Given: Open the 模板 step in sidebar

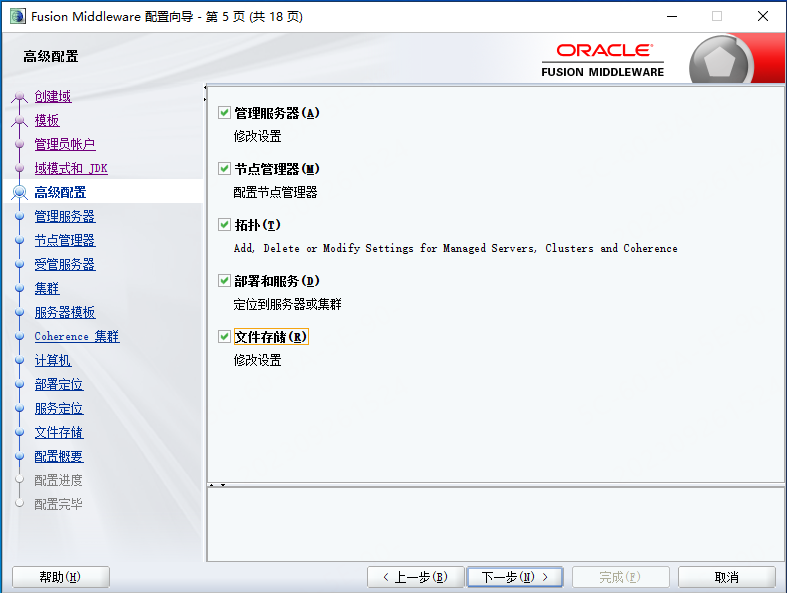Looking at the screenshot, I should pyautogui.click(x=47, y=120).
